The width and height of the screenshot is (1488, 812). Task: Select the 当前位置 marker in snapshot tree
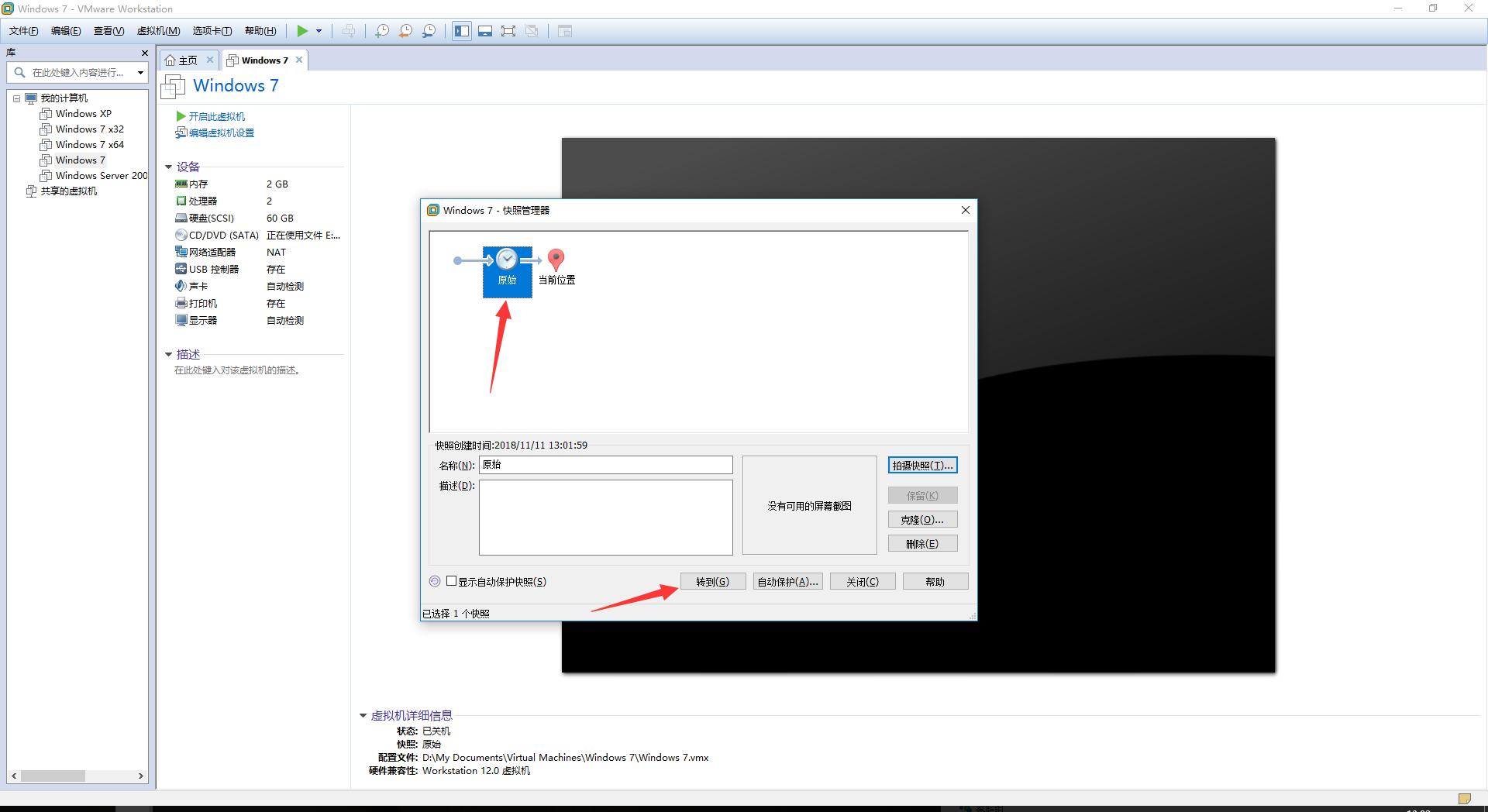(556, 267)
